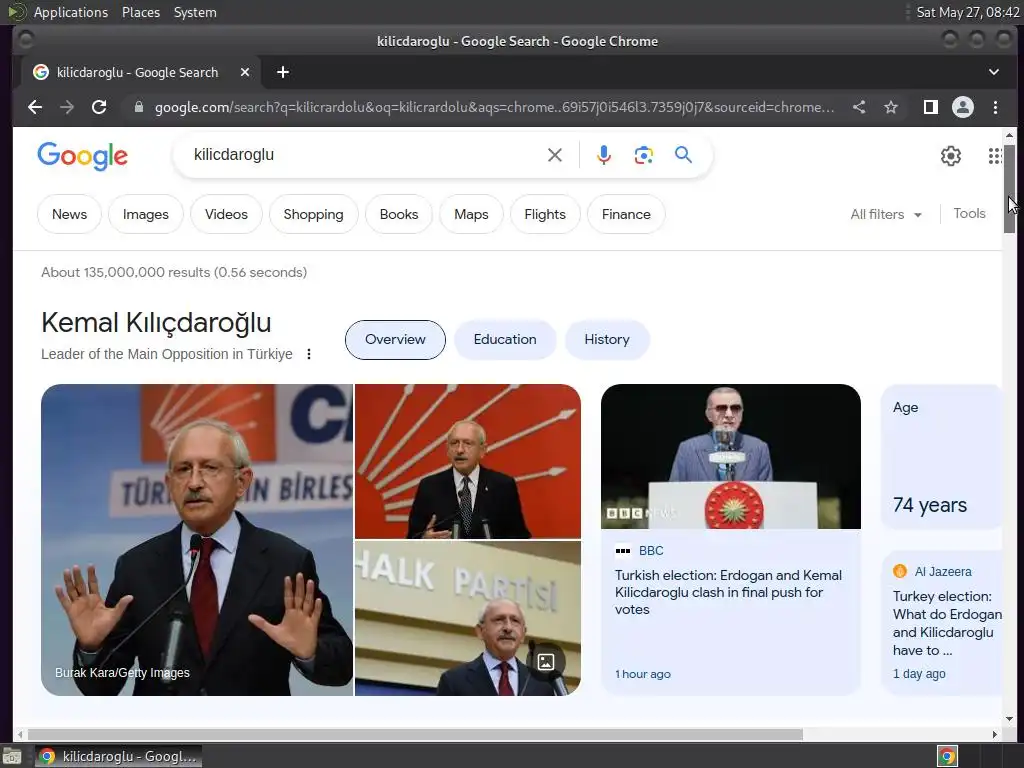Open the Chrome profile avatar menu

coord(963,107)
